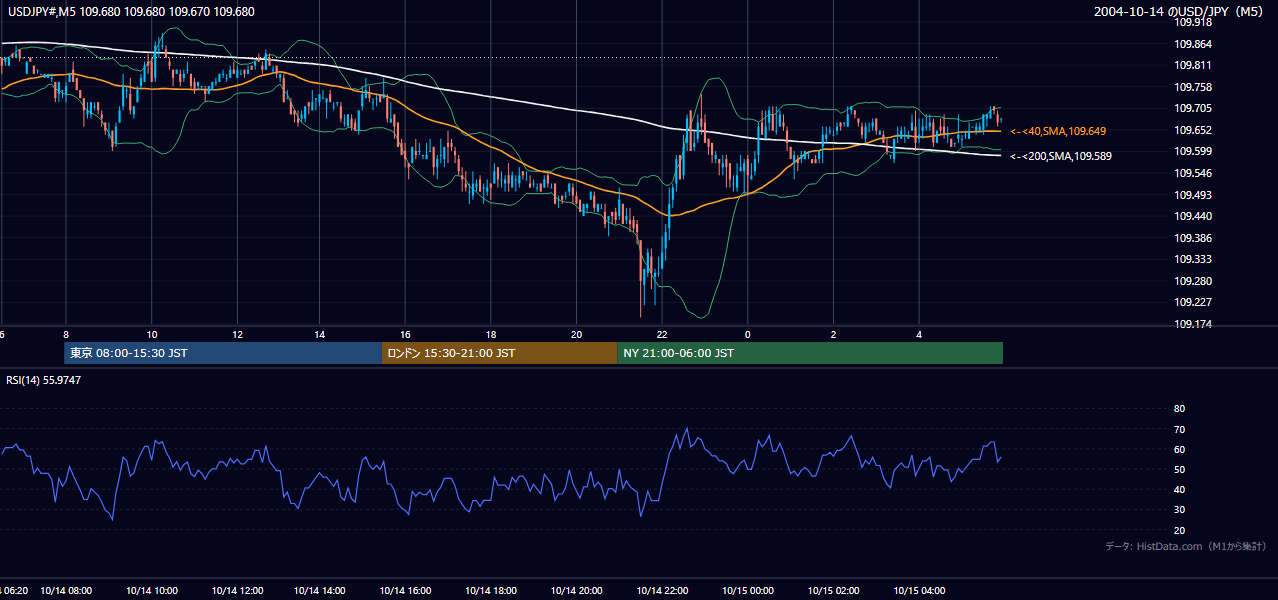Click price axis label 109.811
Image resolution: width=1278 pixels, height=600 pixels.
pyautogui.click(x=1193, y=65)
